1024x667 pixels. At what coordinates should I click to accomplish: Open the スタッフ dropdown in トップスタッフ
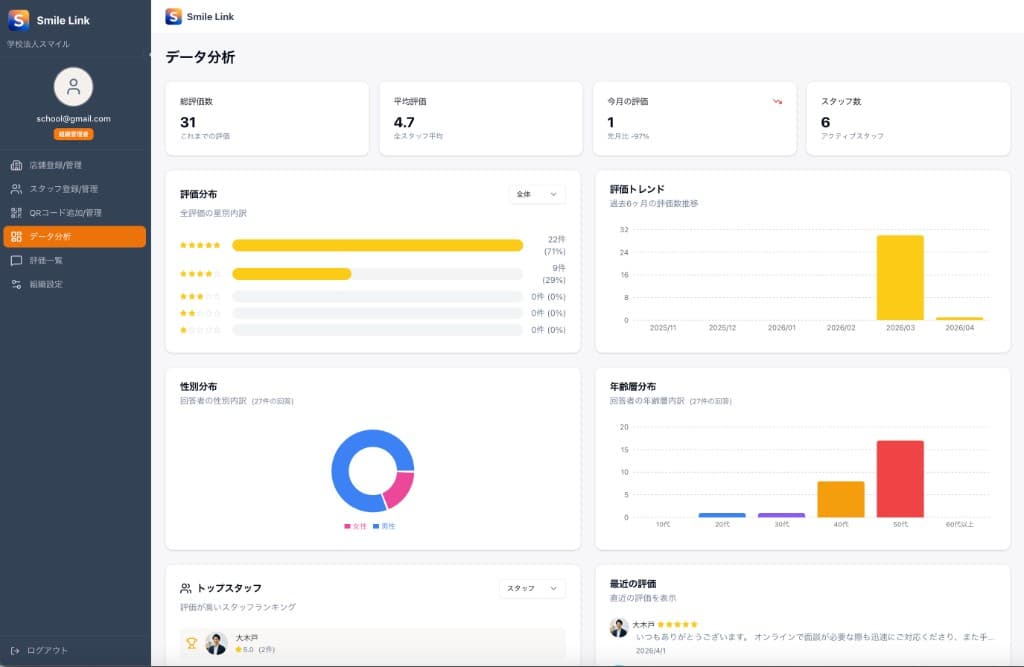point(532,589)
